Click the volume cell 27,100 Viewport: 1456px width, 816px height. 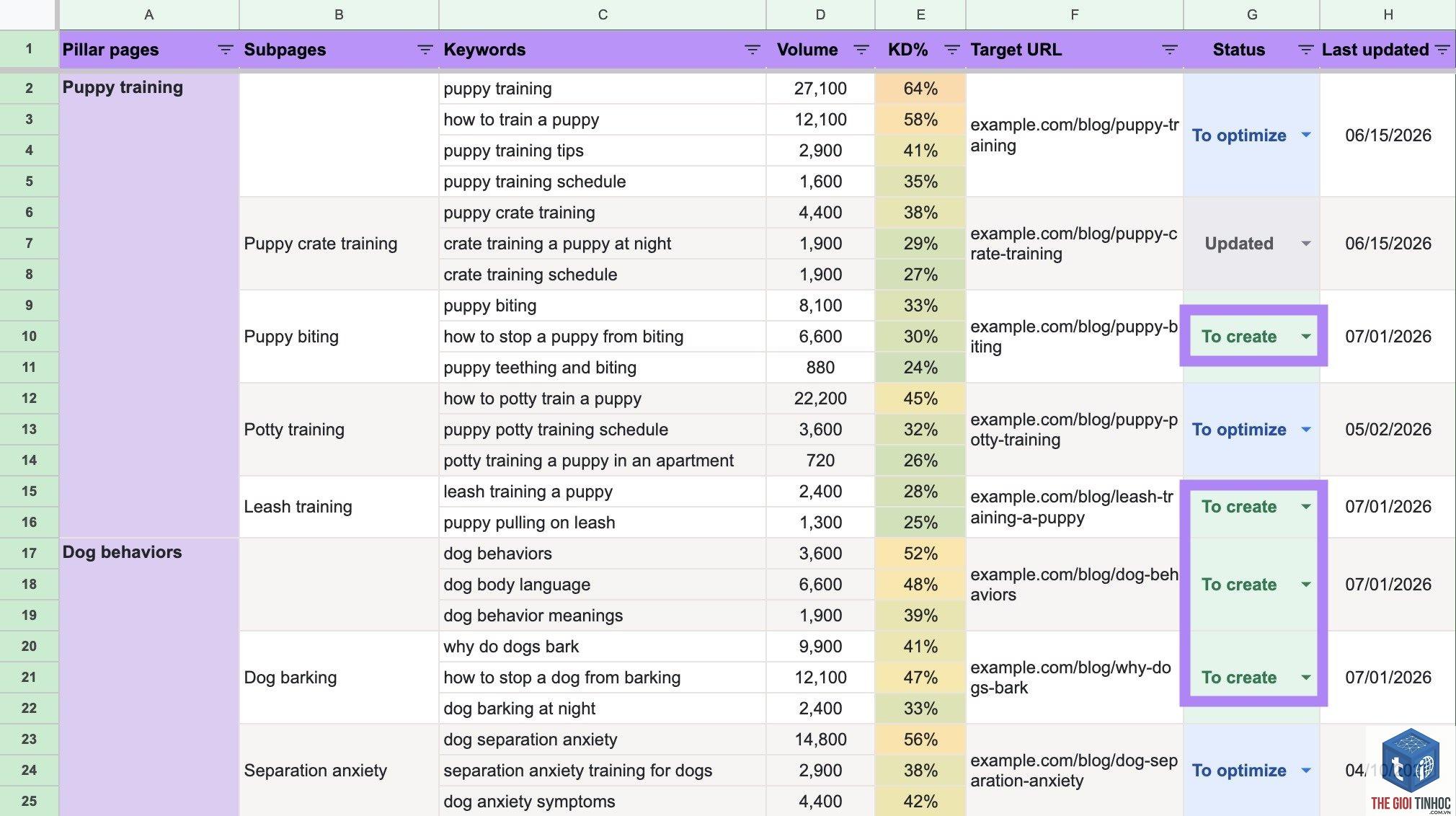(820, 89)
